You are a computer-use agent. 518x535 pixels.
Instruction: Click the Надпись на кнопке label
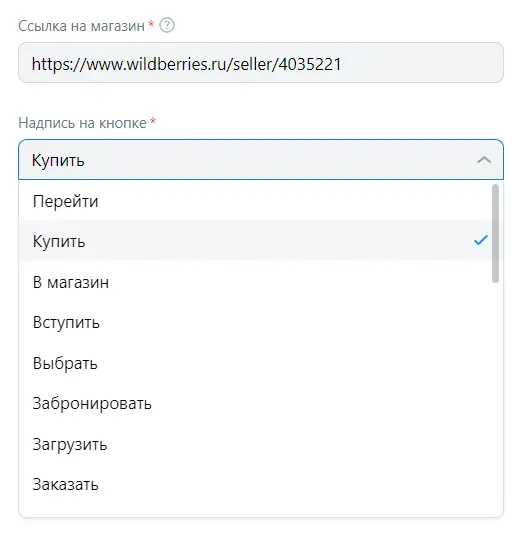coord(83,123)
